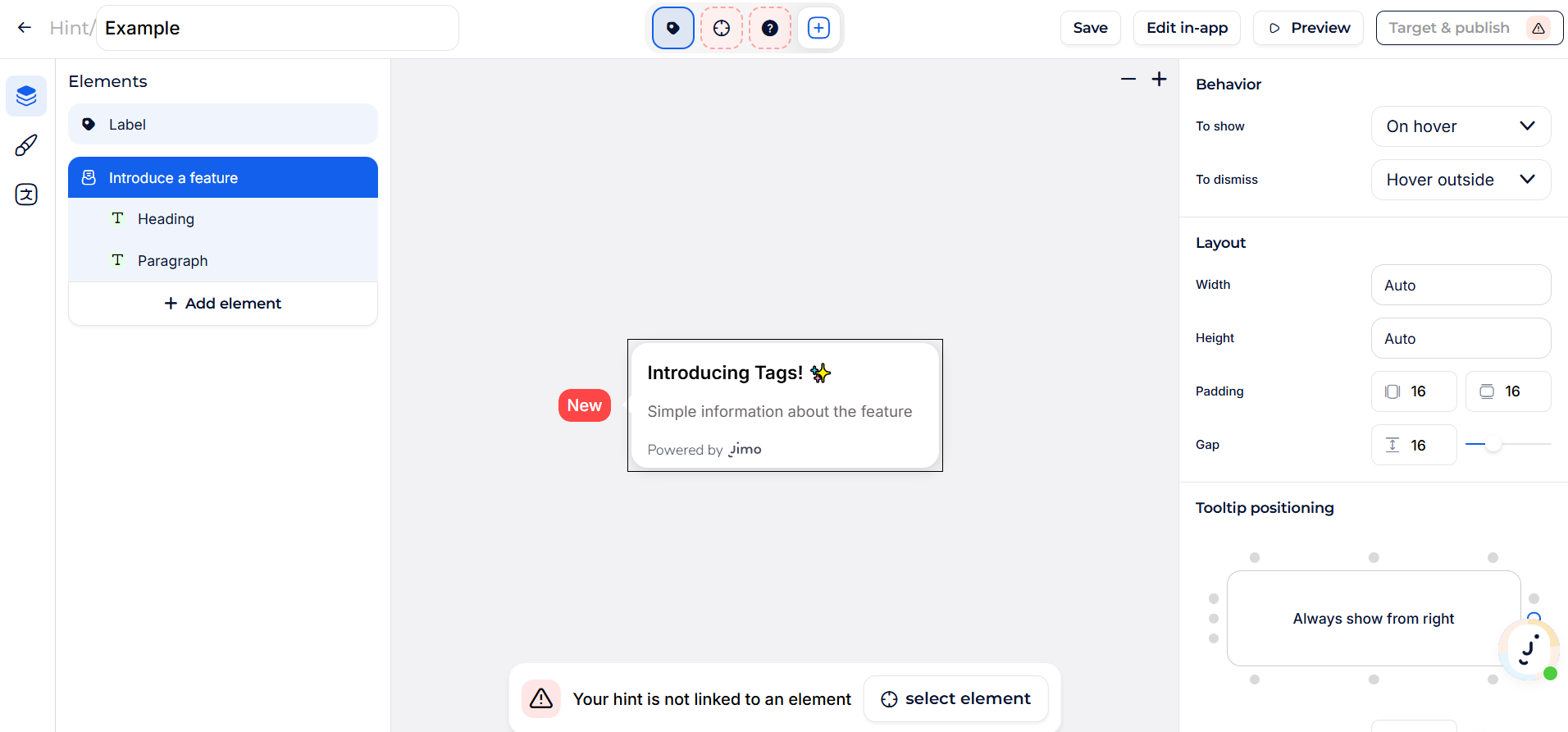
Task: Select the target hint type icon
Action: point(722,28)
